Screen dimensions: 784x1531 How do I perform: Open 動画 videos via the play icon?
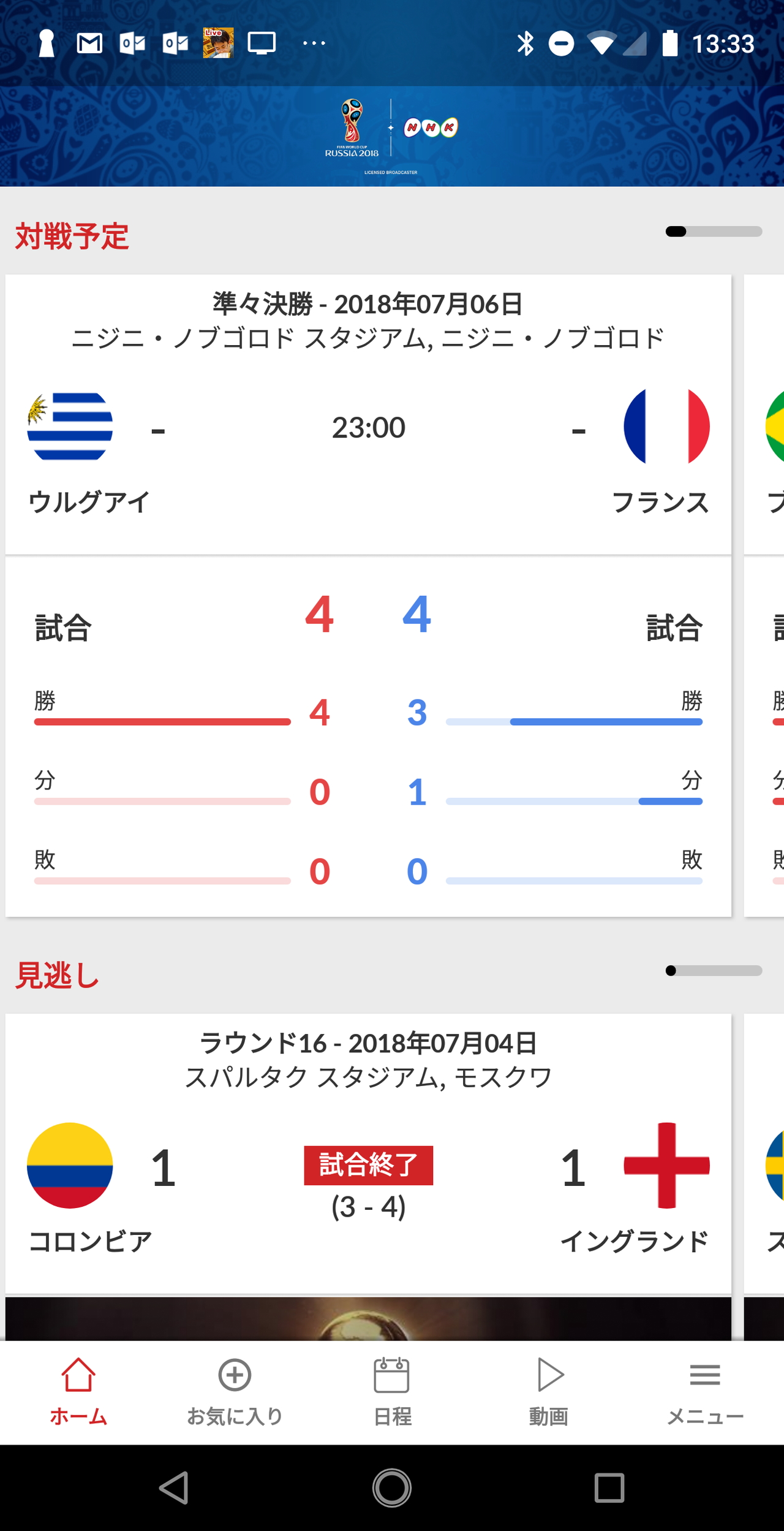[x=549, y=1374]
